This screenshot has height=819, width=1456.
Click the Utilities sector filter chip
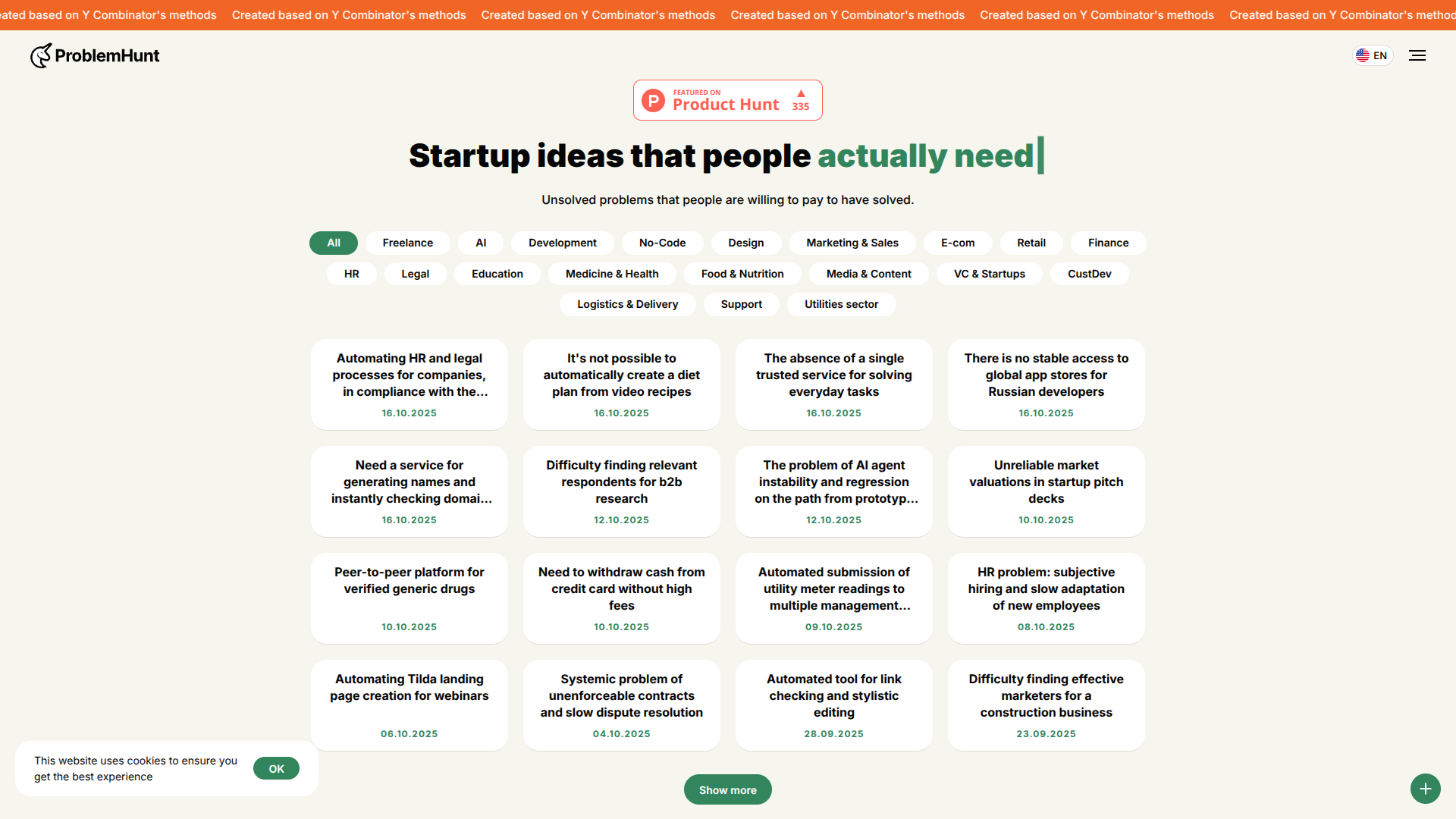point(841,304)
